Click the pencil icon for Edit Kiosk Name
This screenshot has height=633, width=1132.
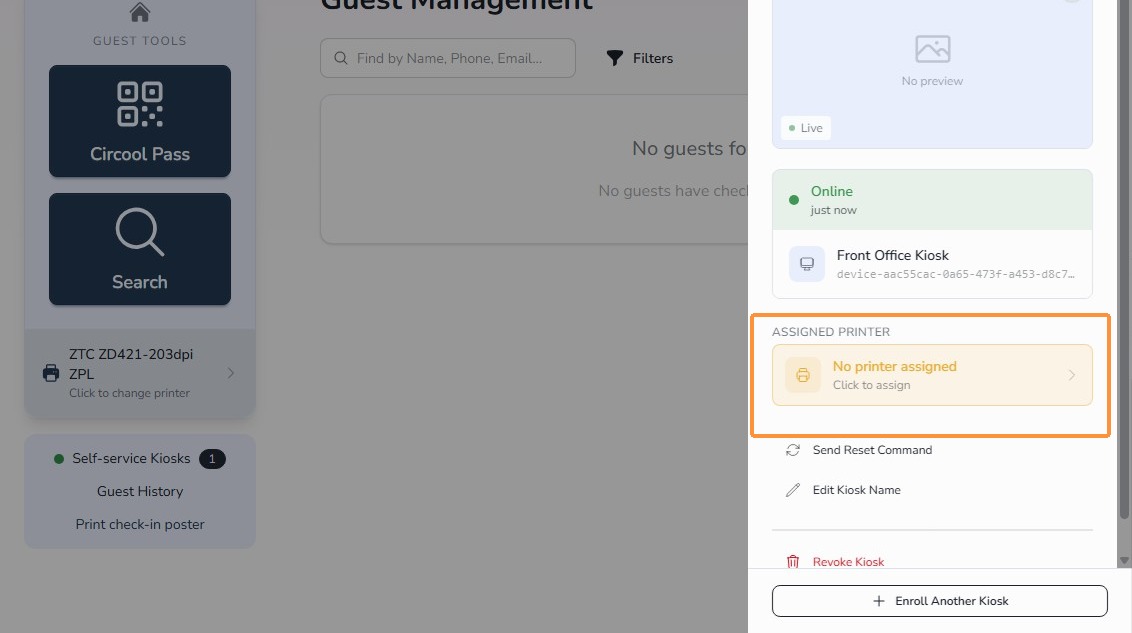coord(793,490)
